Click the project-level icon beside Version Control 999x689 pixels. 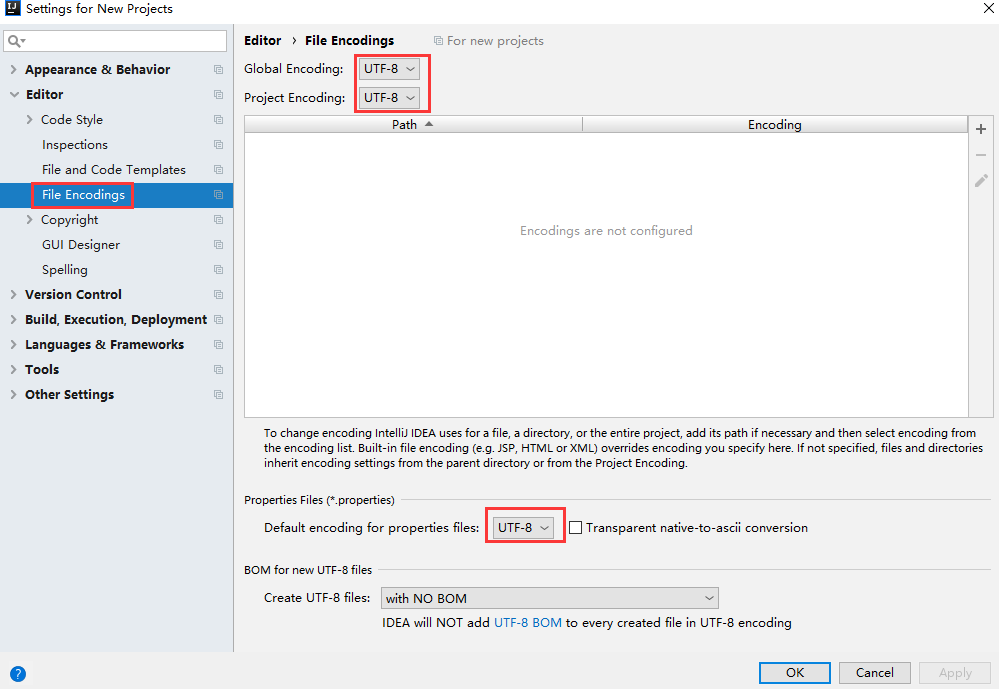218,295
